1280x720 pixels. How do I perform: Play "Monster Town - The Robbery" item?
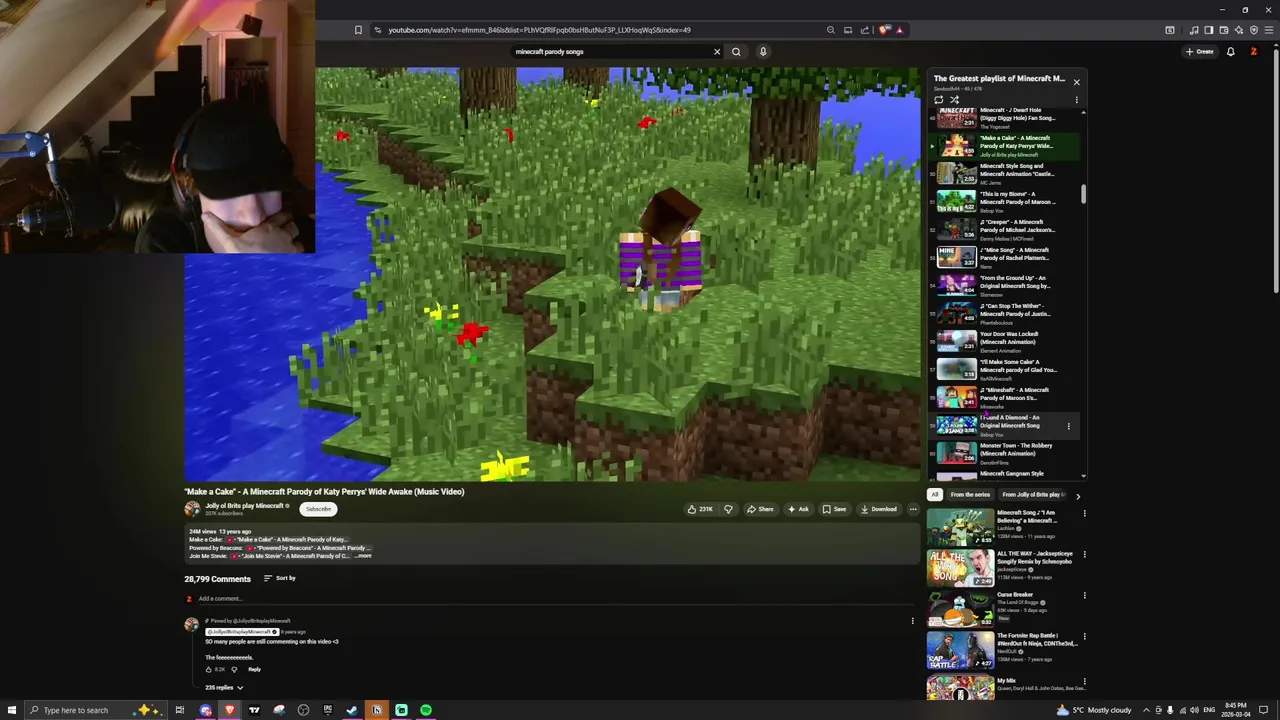(1005, 453)
